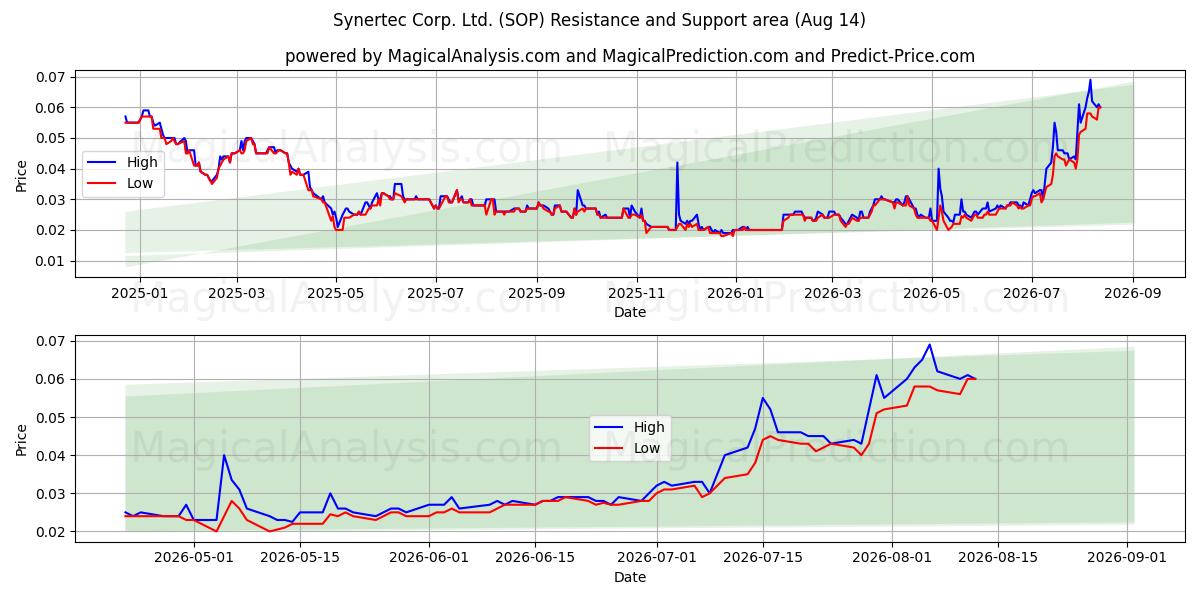Click the '0.01' y-axis value on top chart
This screenshot has width=1200, height=600.
pos(50,261)
